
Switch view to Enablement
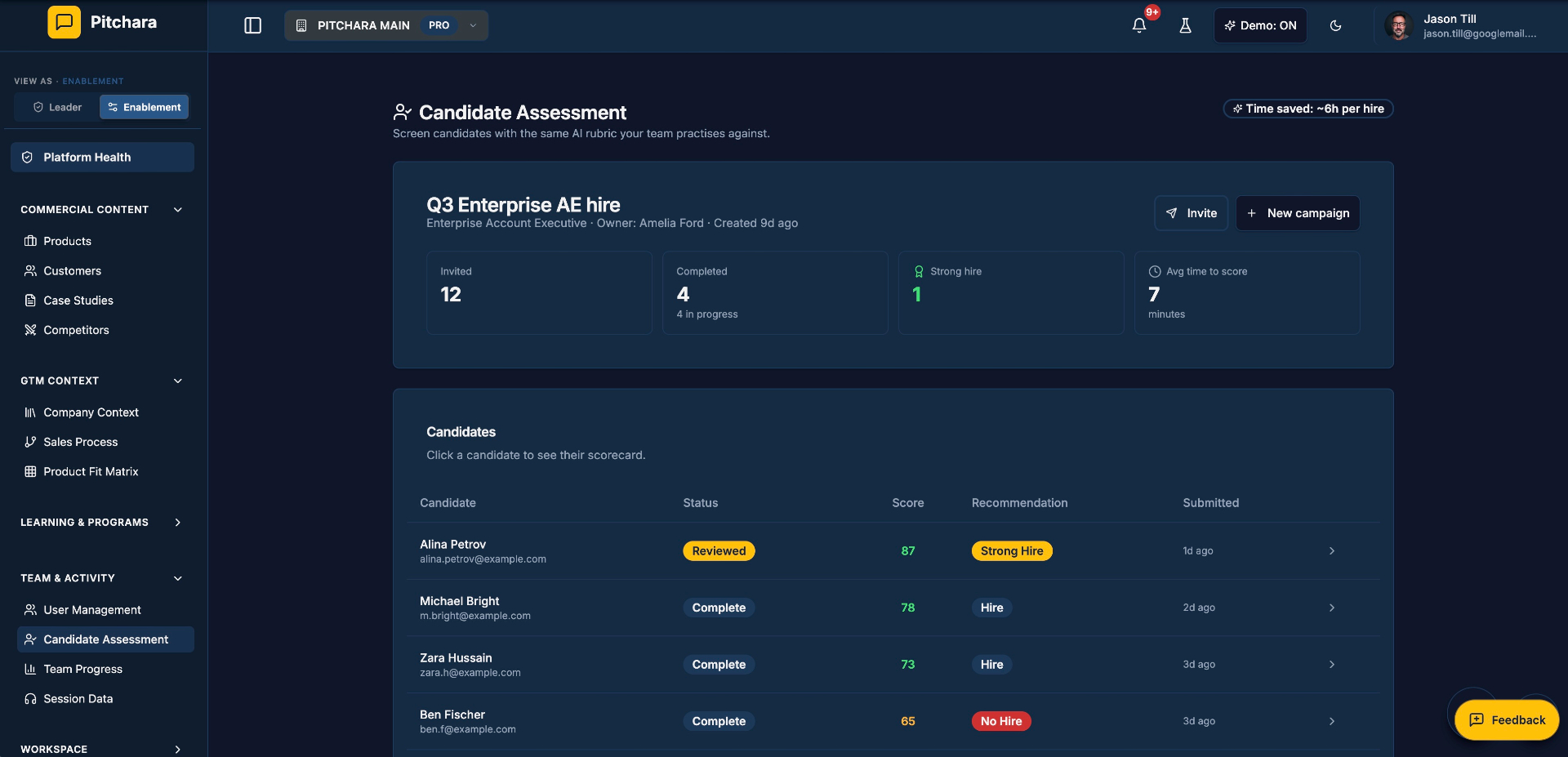coord(145,107)
